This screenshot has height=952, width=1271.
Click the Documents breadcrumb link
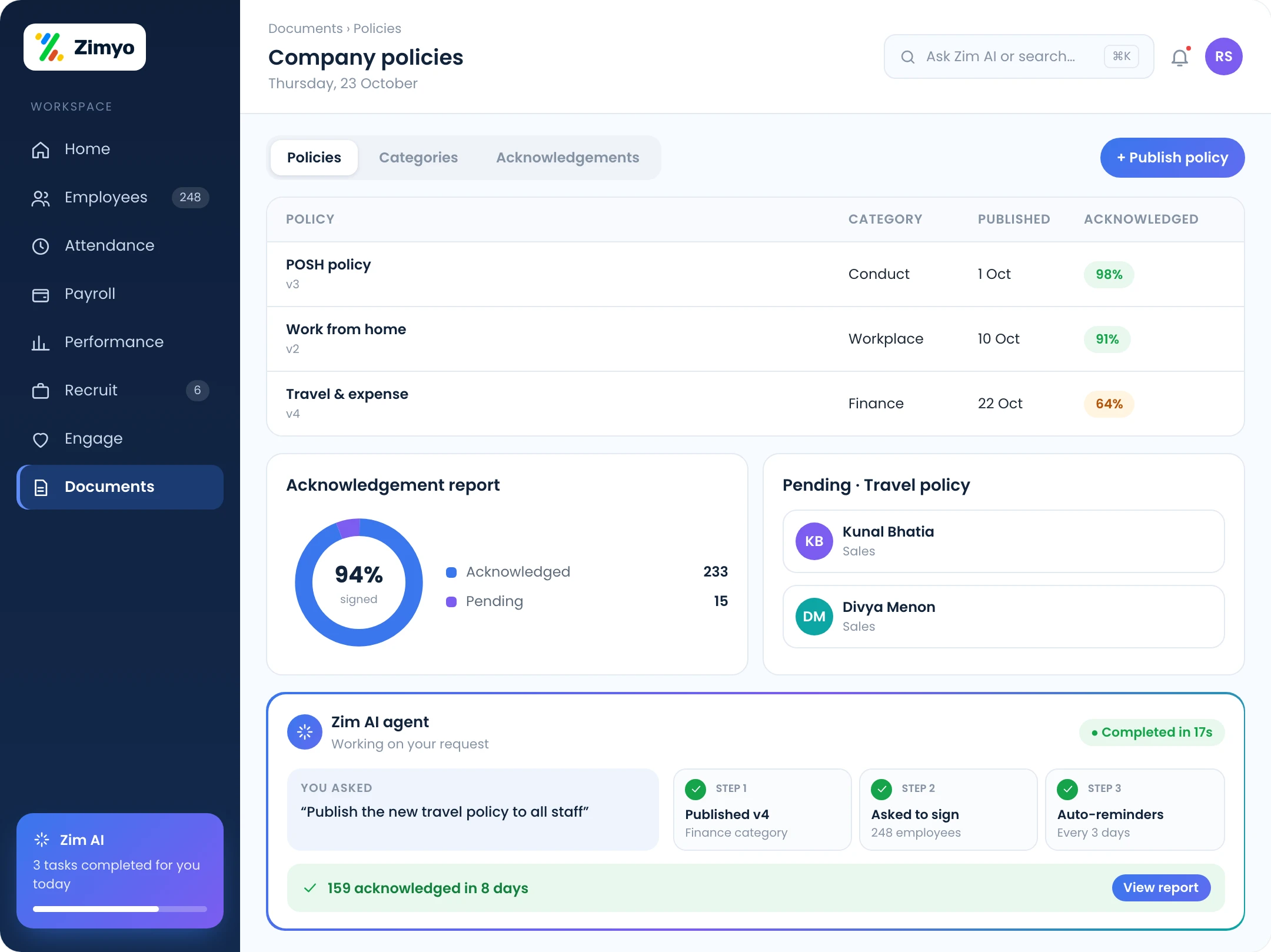[x=305, y=28]
